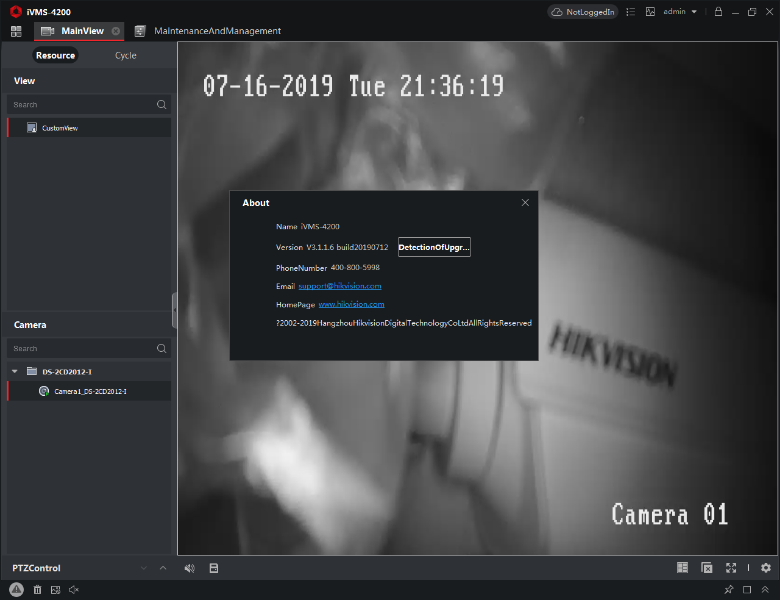780x600 pixels.
Task: Open the MaintenanceAndManagement tab
Action: point(208,31)
